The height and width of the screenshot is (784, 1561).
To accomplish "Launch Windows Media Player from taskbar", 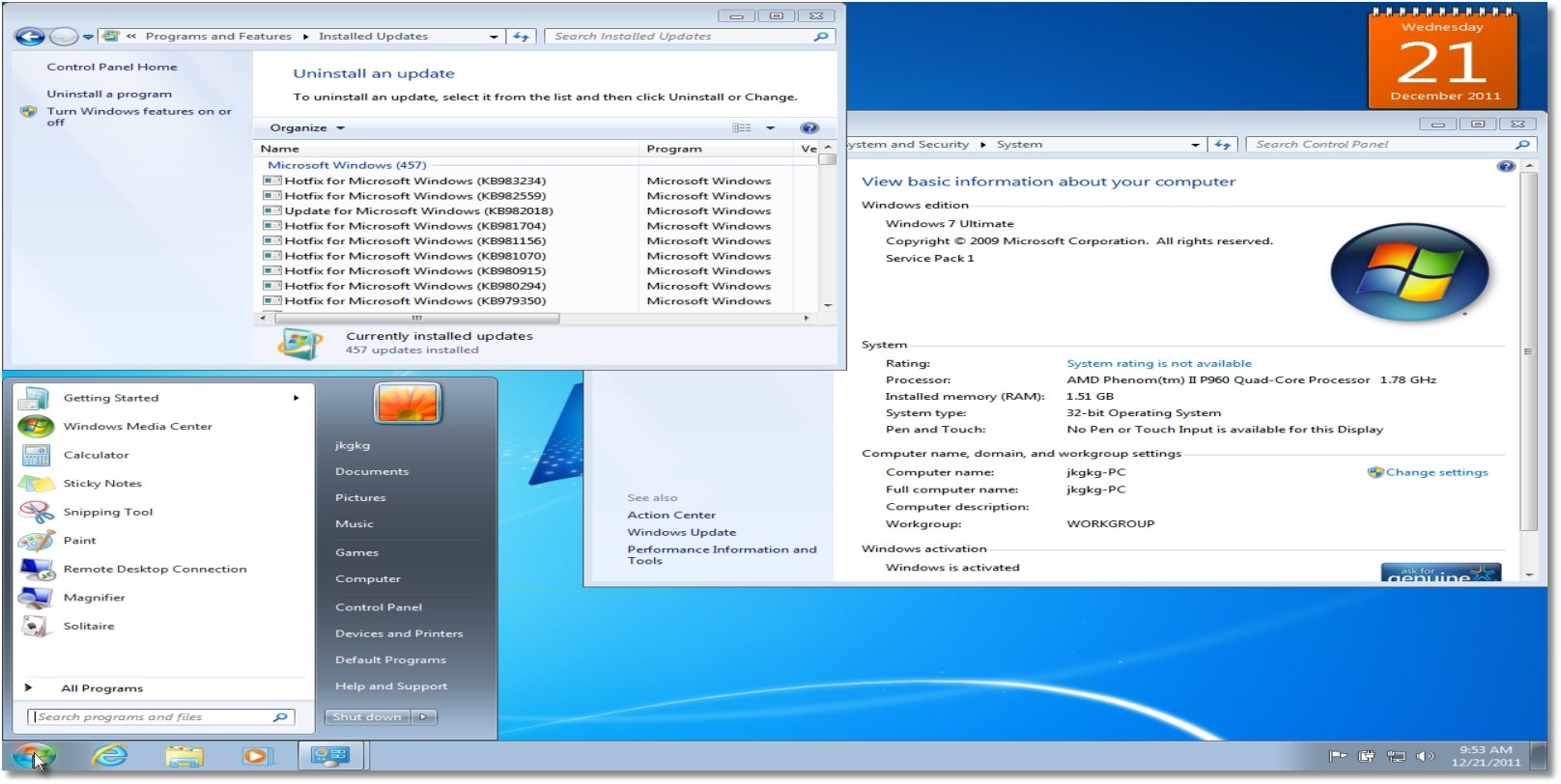I will [x=257, y=756].
